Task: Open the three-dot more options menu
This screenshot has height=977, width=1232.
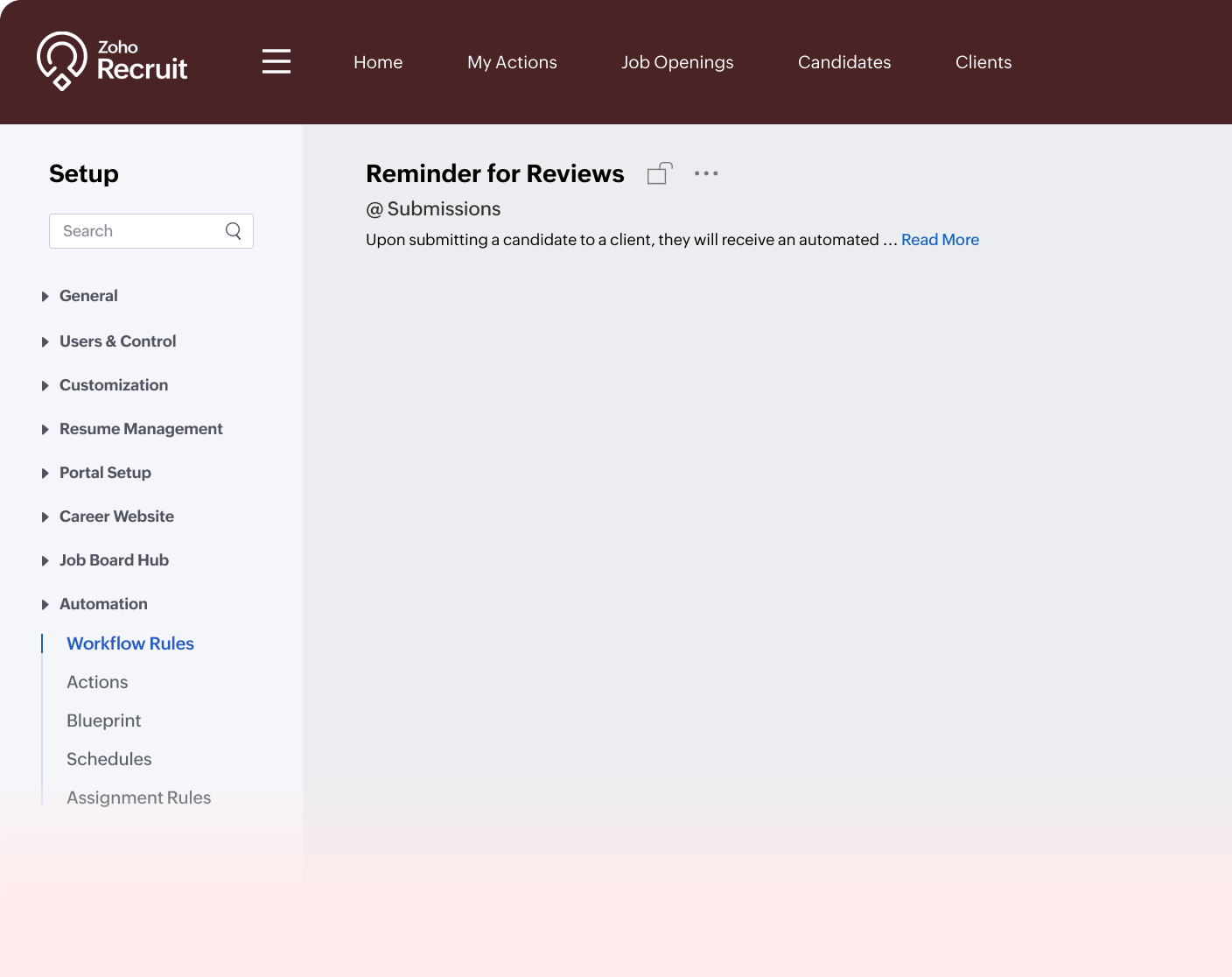Action: [x=706, y=173]
